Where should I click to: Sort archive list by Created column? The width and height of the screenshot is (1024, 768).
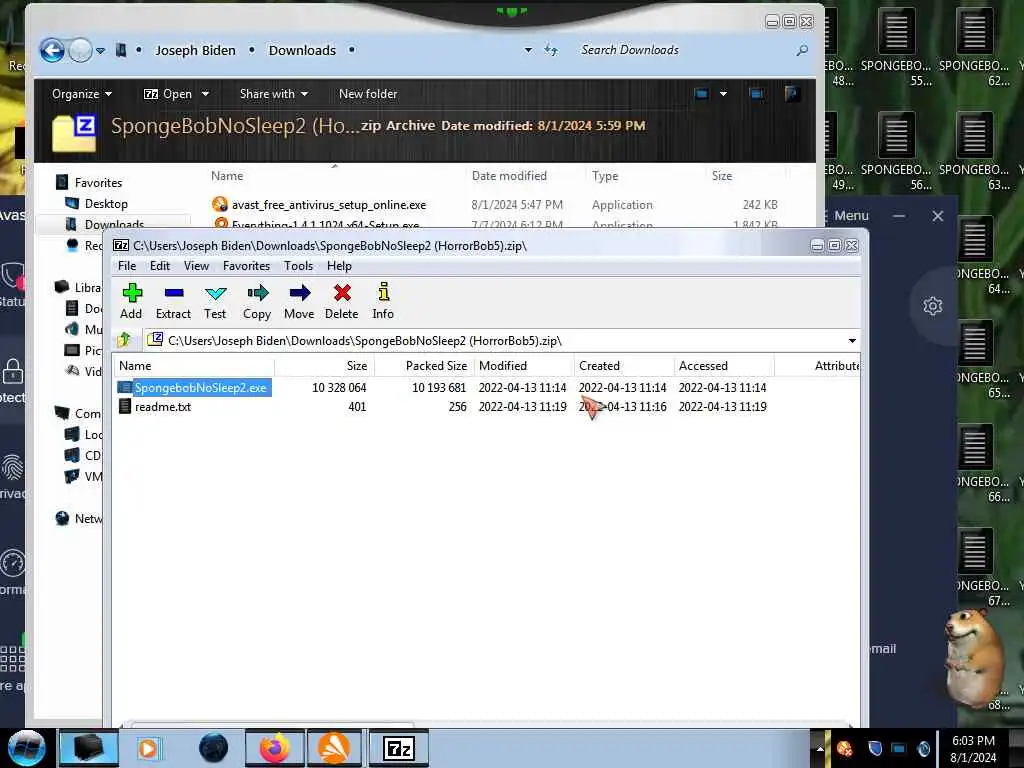point(623,366)
